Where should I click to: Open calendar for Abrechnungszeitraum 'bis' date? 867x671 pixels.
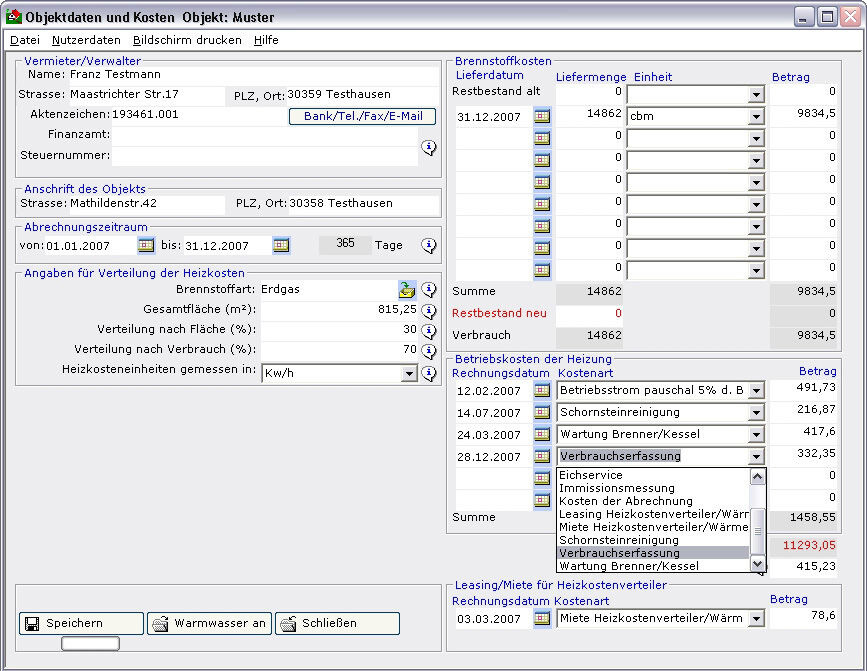click(x=281, y=245)
